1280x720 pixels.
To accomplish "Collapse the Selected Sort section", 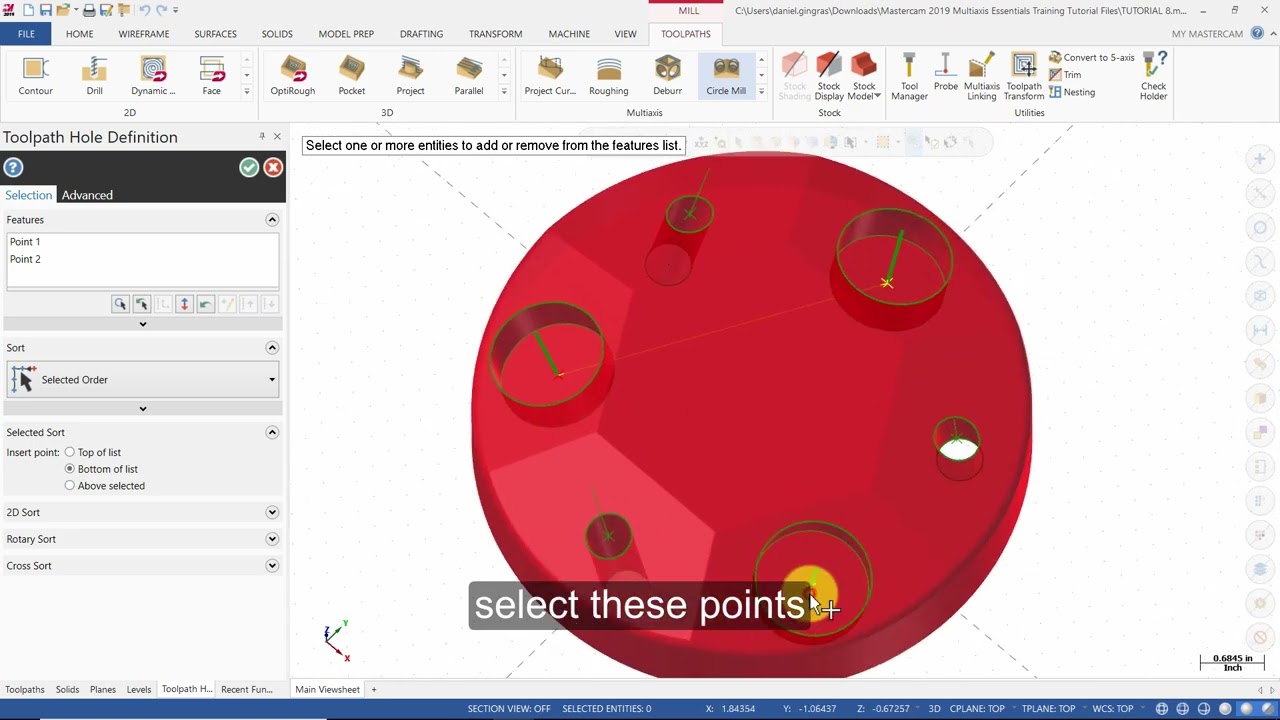I will pos(271,432).
